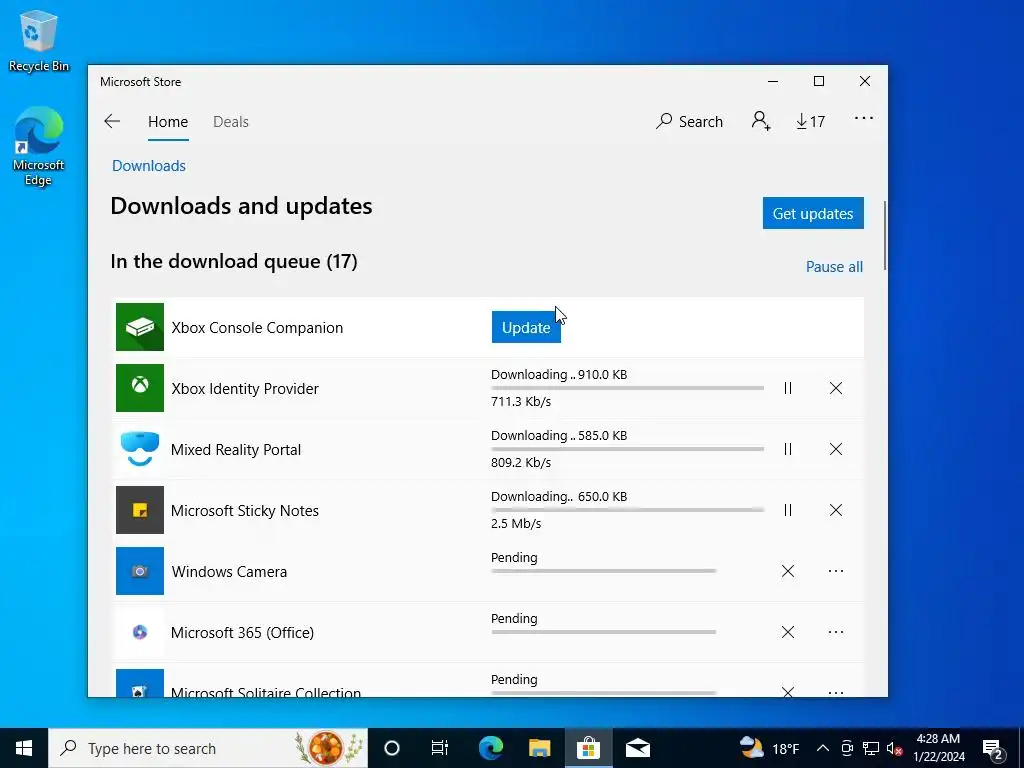Click the Pause all link
Viewport: 1024px width, 768px height.
coord(834,266)
